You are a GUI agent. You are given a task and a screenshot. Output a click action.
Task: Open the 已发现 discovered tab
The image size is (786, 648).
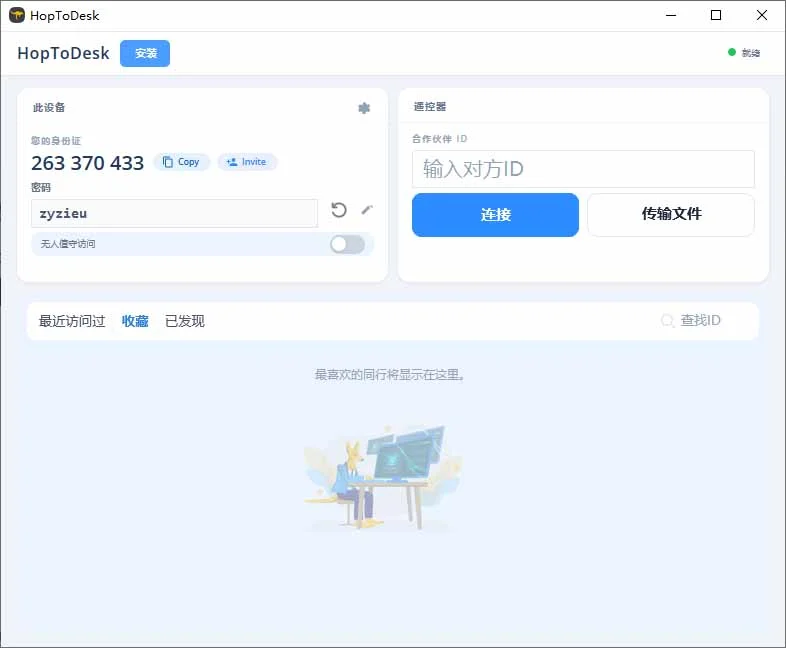pos(185,321)
